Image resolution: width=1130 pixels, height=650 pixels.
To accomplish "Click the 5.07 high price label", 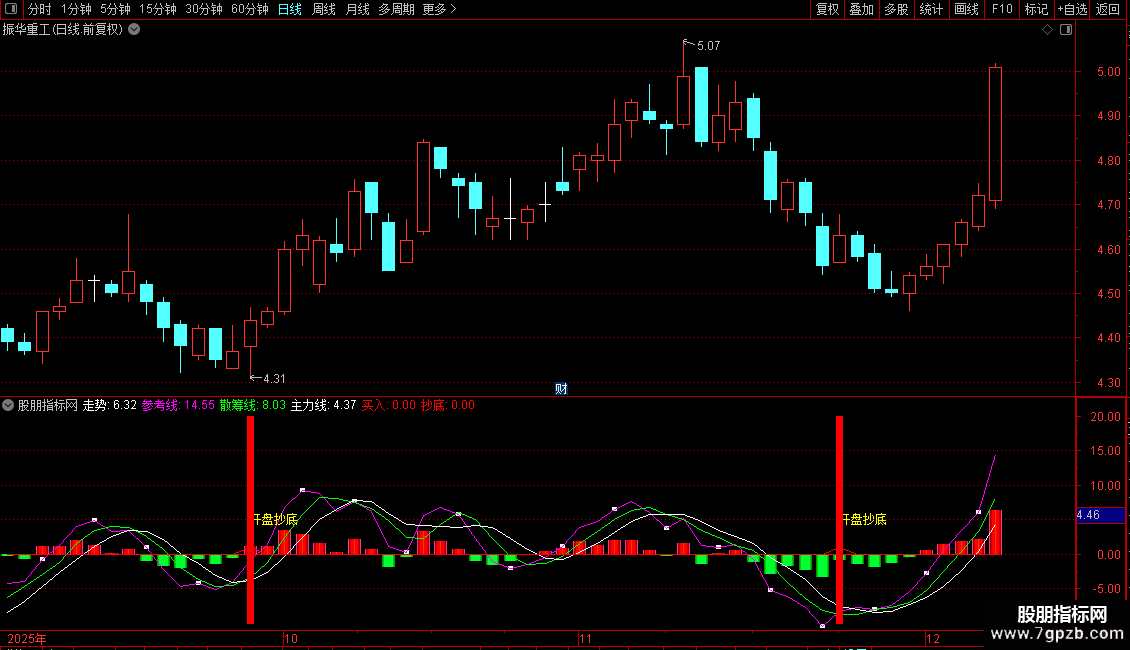I will tap(708, 45).
